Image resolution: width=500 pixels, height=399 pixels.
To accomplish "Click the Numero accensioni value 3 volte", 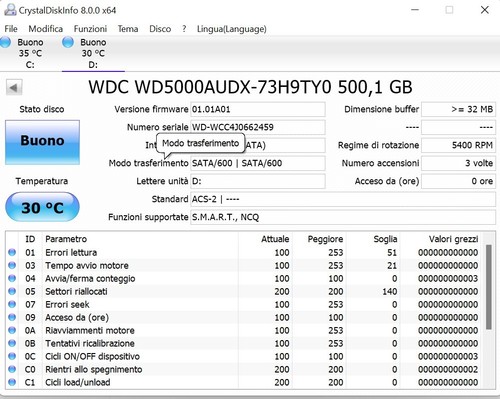I will pyautogui.click(x=458, y=163).
